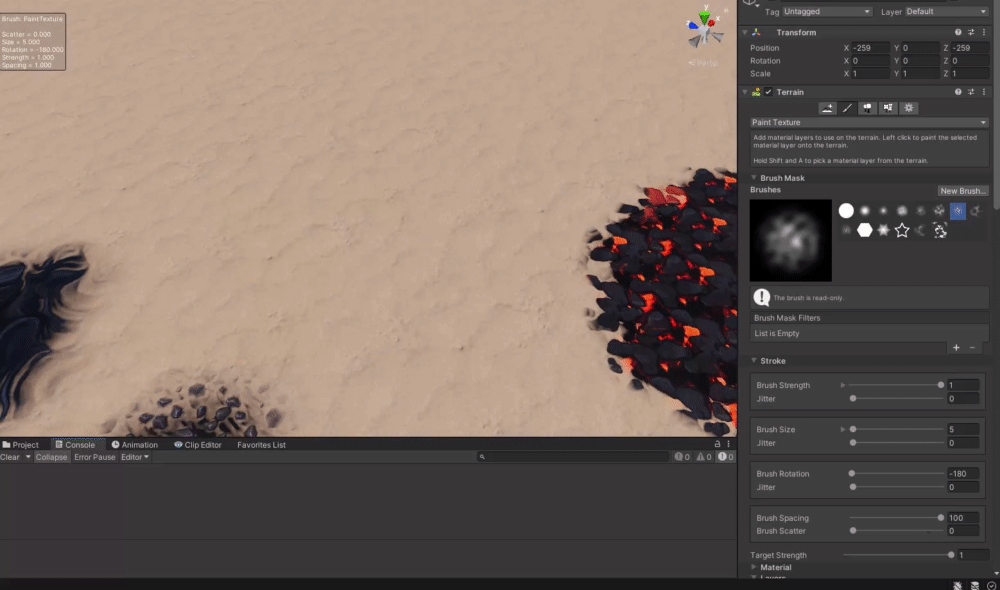Open the Tag dropdown
This screenshot has height=590, width=1000.
click(x=827, y=11)
